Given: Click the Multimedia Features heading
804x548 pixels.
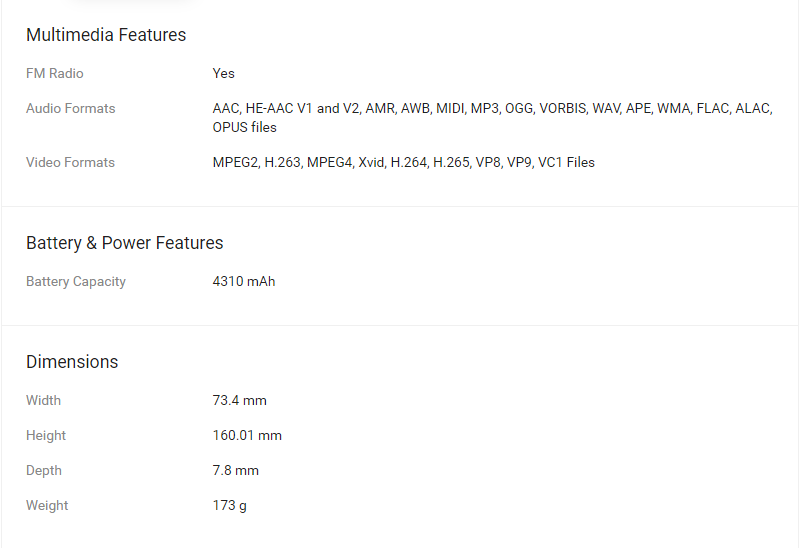Looking at the screenshot, I should (x=106, y=35).
